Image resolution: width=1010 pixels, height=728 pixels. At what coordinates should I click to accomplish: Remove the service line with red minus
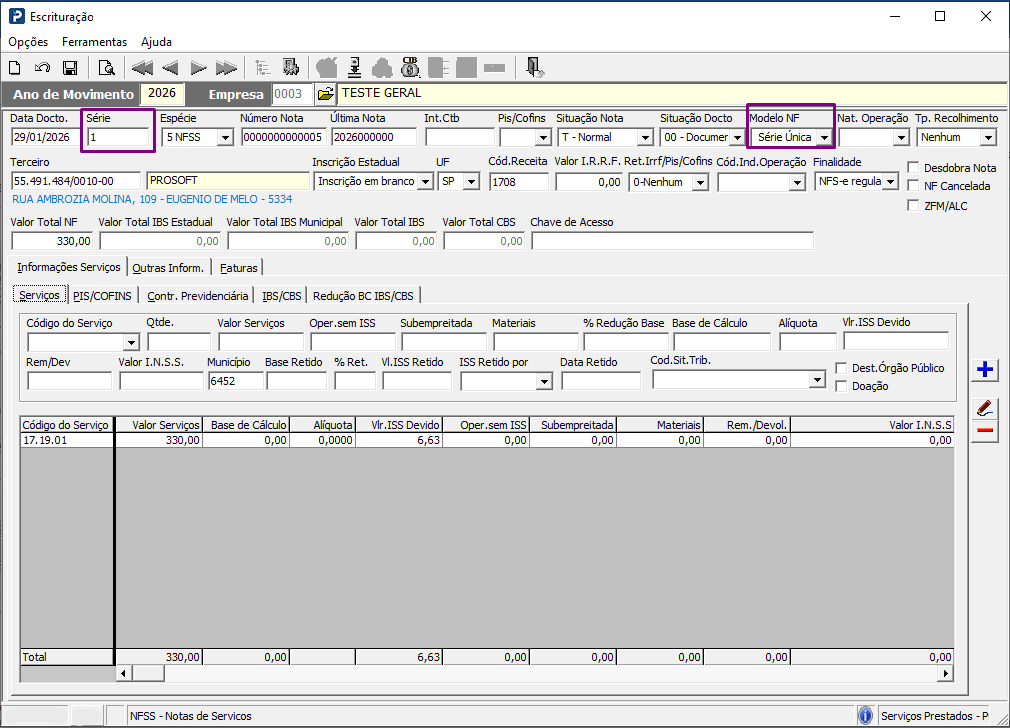tap(985, 430)
